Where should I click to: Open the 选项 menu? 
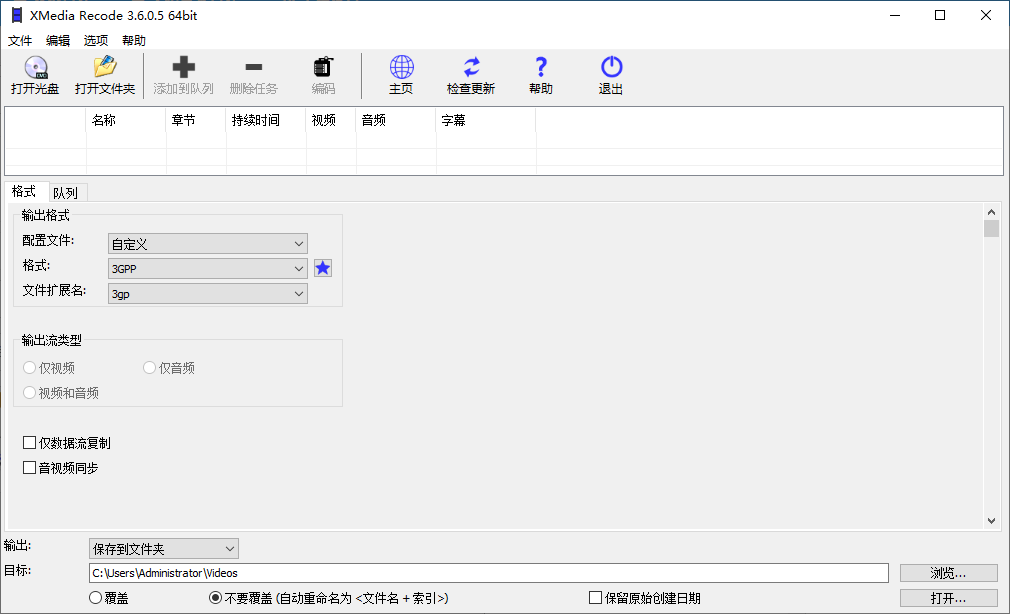(96, 41)
